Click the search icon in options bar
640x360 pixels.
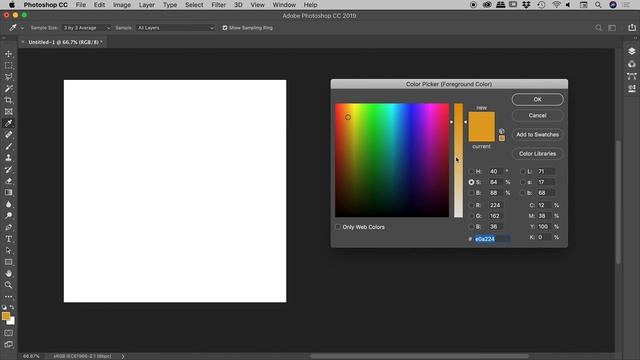pyautogui.click(x=598, y=28)
